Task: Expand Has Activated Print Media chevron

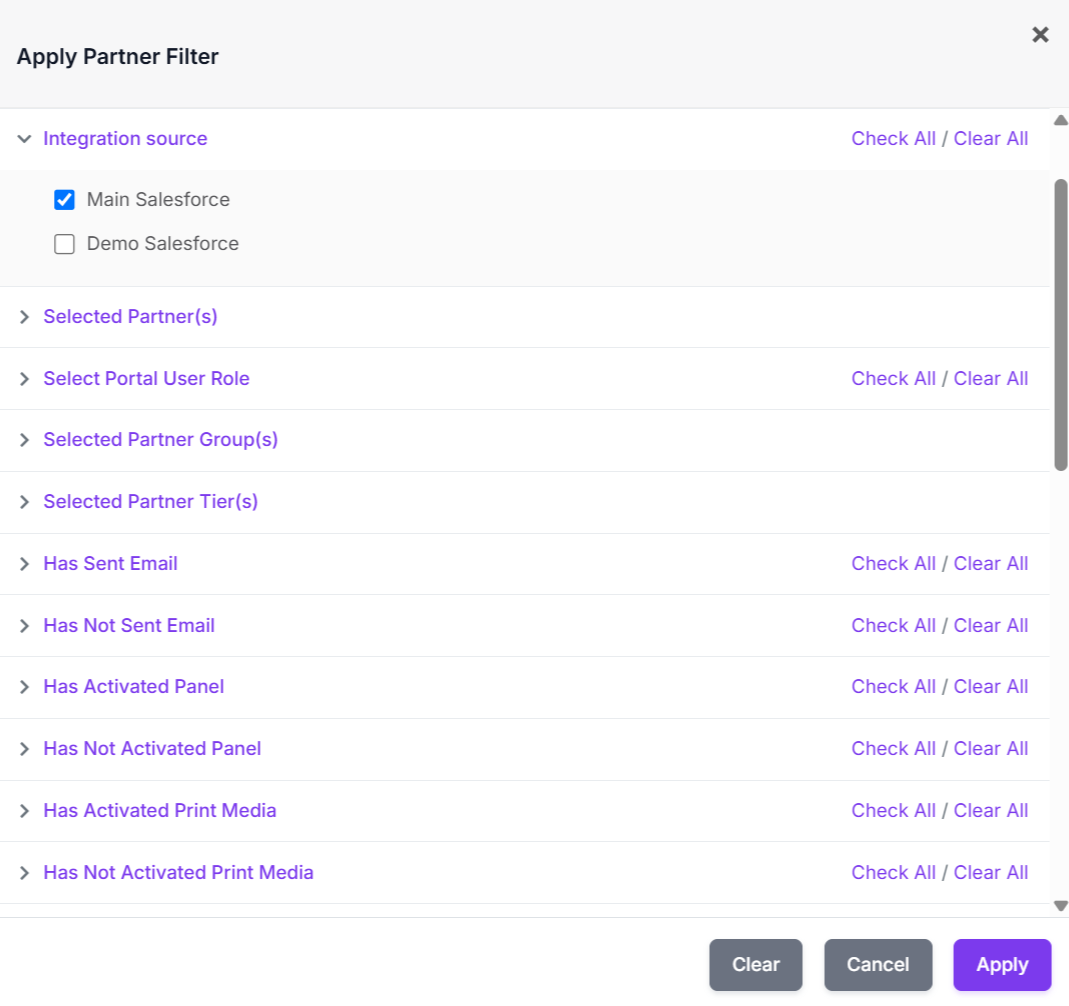Action: (25, 811)
